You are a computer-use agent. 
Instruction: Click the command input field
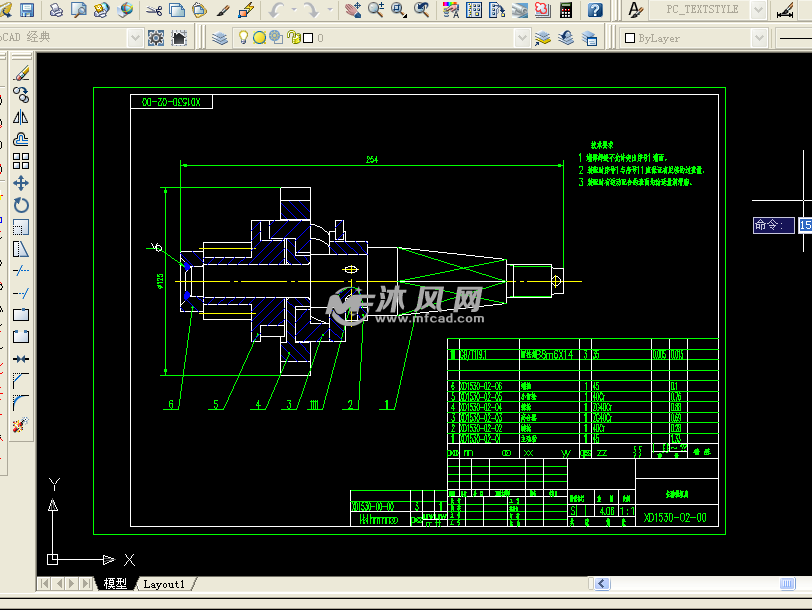coord(804,226)
